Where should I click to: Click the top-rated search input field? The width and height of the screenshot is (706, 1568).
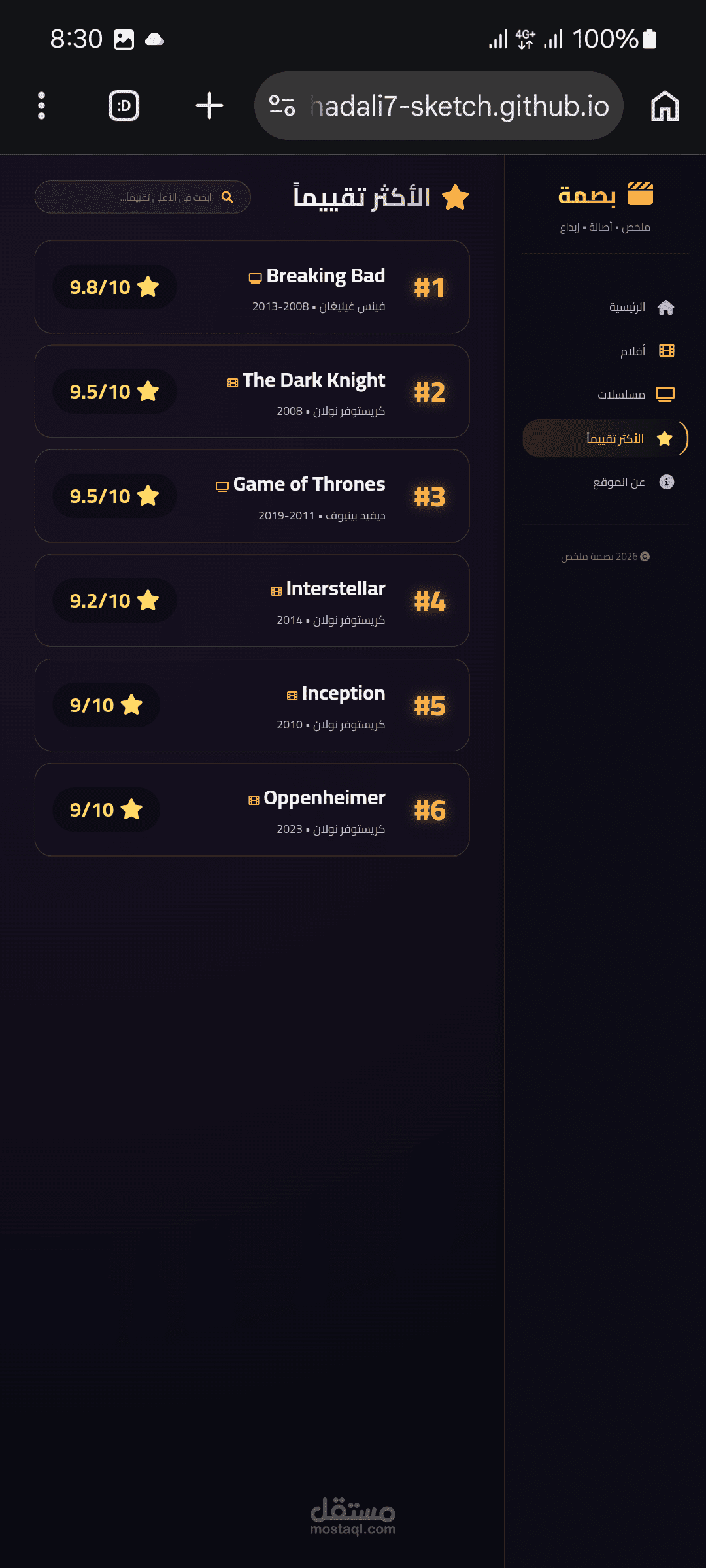click(x=143, y=197)
